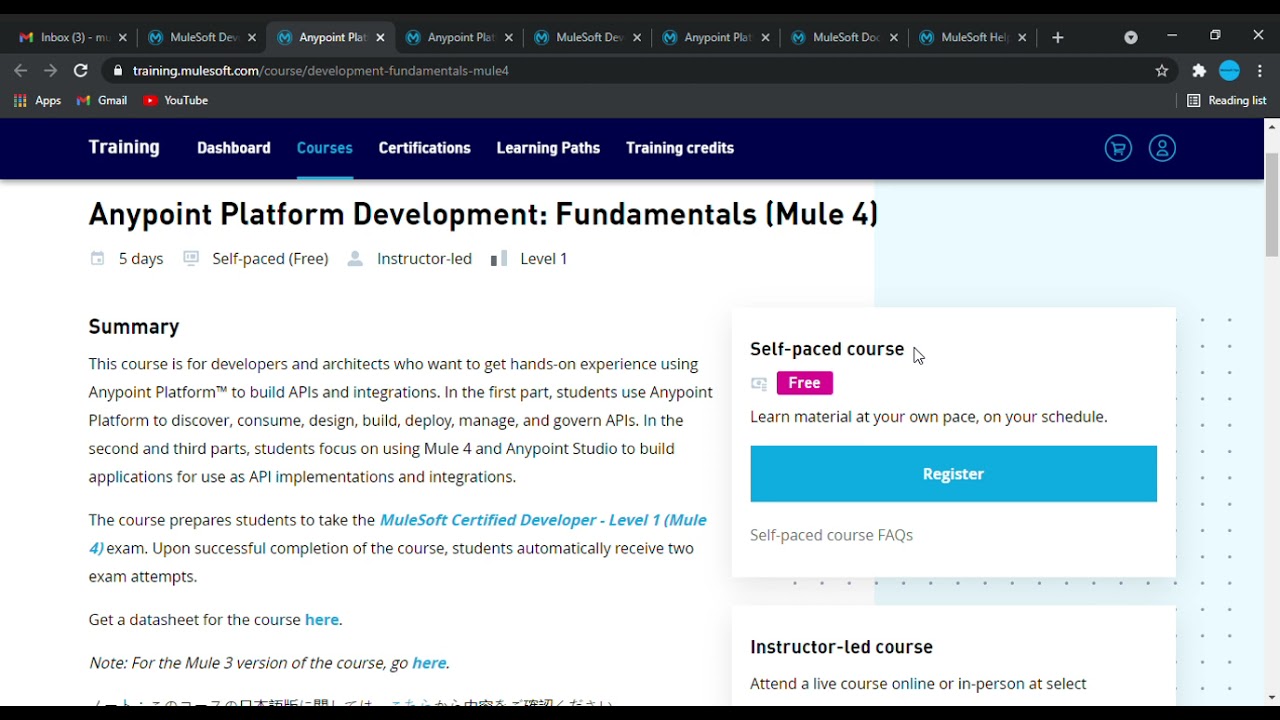The width and height of the screenshot is (1280, 720).
Task: Click the course title heading
Action: click(x=483, y=214)
